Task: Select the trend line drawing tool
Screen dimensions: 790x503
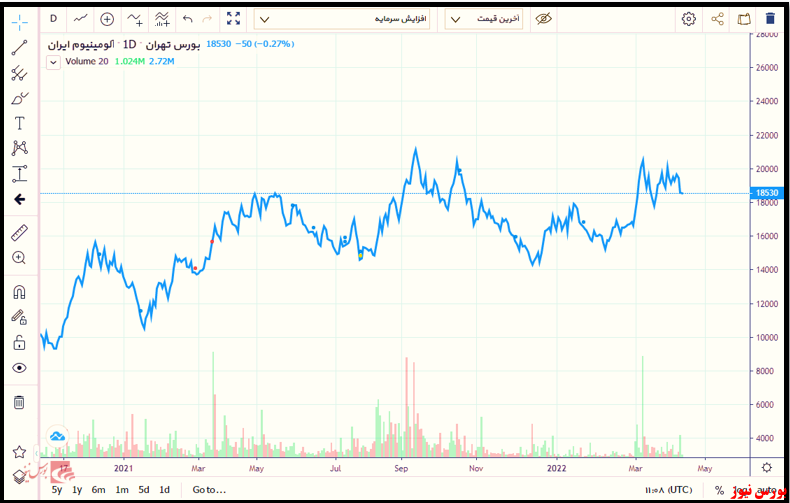Action: click(x=19, y=48)
